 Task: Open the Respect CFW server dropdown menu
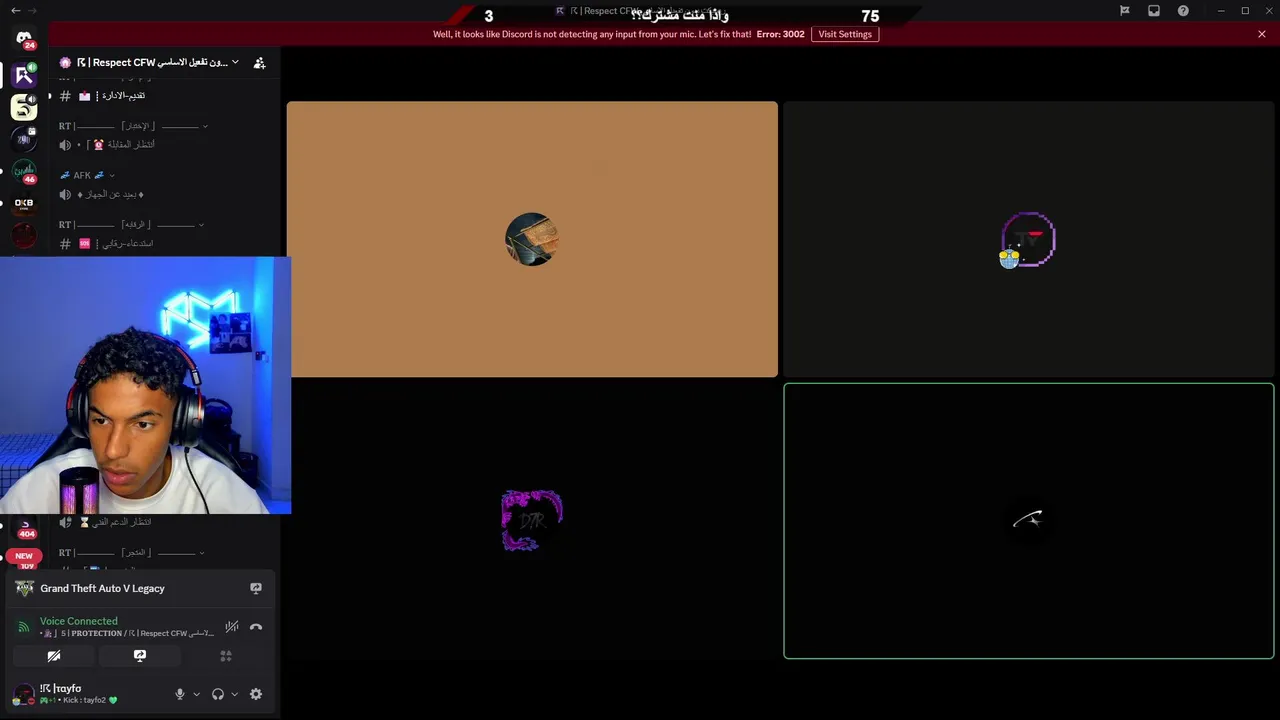point(150,62)
